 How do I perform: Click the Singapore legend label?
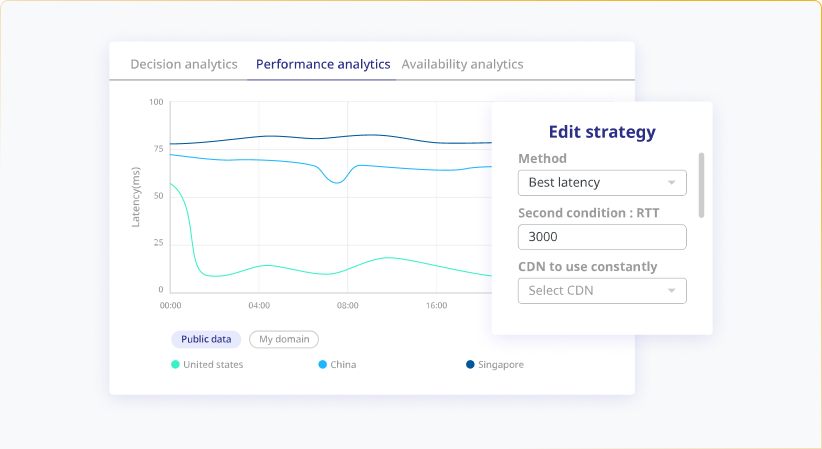[x=501, y=365]
